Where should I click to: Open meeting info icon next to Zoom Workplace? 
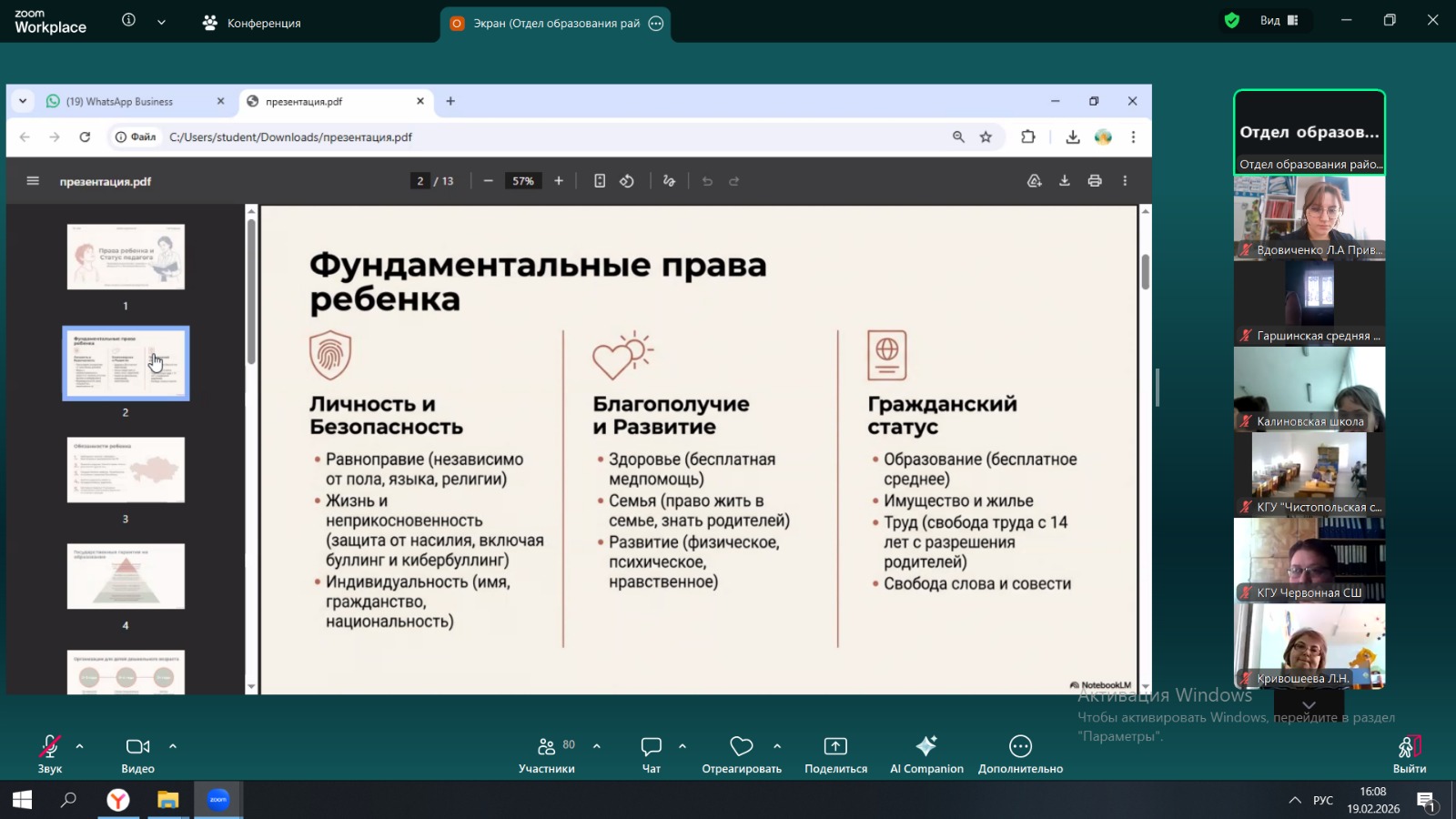[x=129, y=20]
